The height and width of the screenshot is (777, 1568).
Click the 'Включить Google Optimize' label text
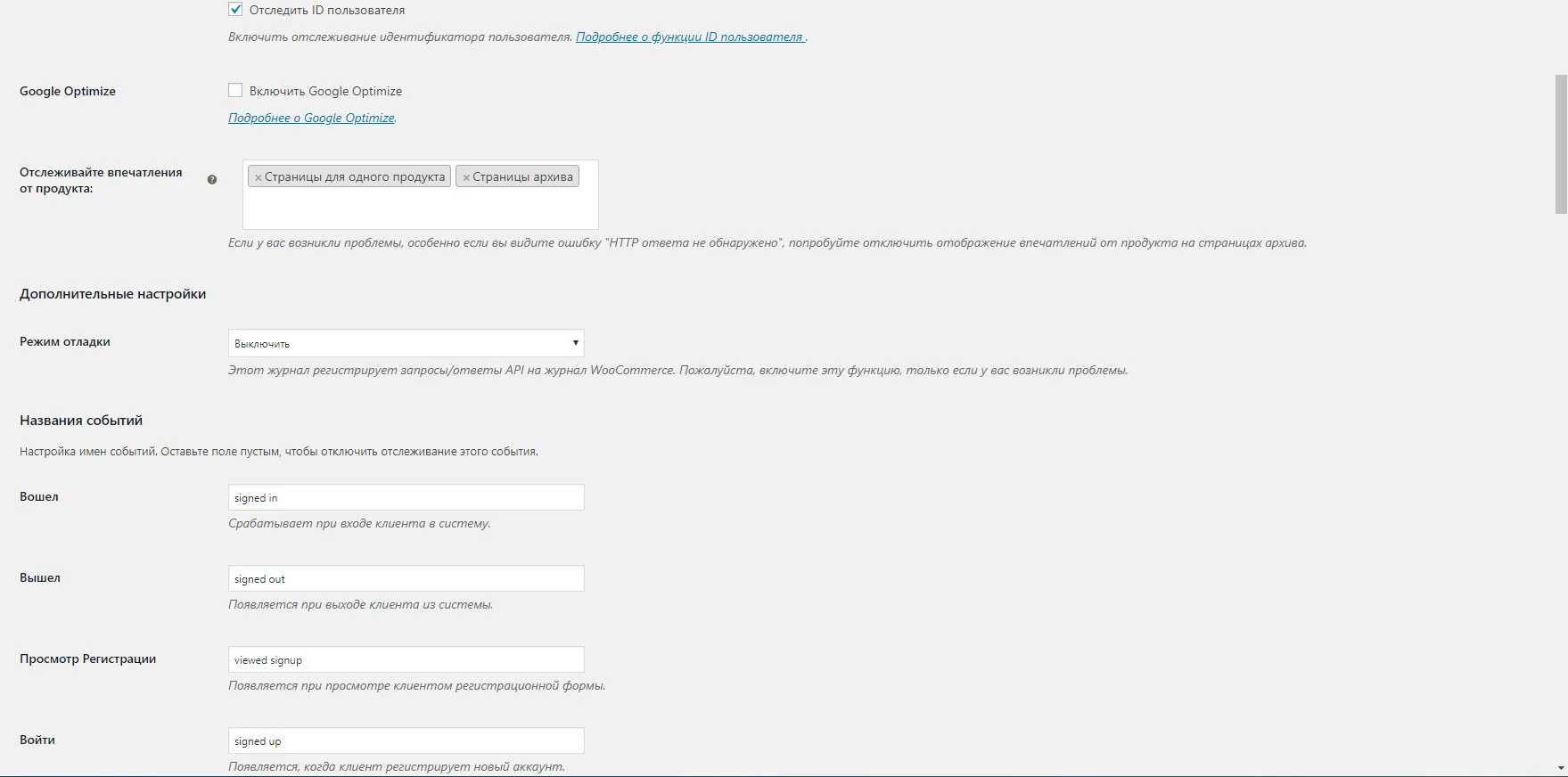click(x=325, y=91)
